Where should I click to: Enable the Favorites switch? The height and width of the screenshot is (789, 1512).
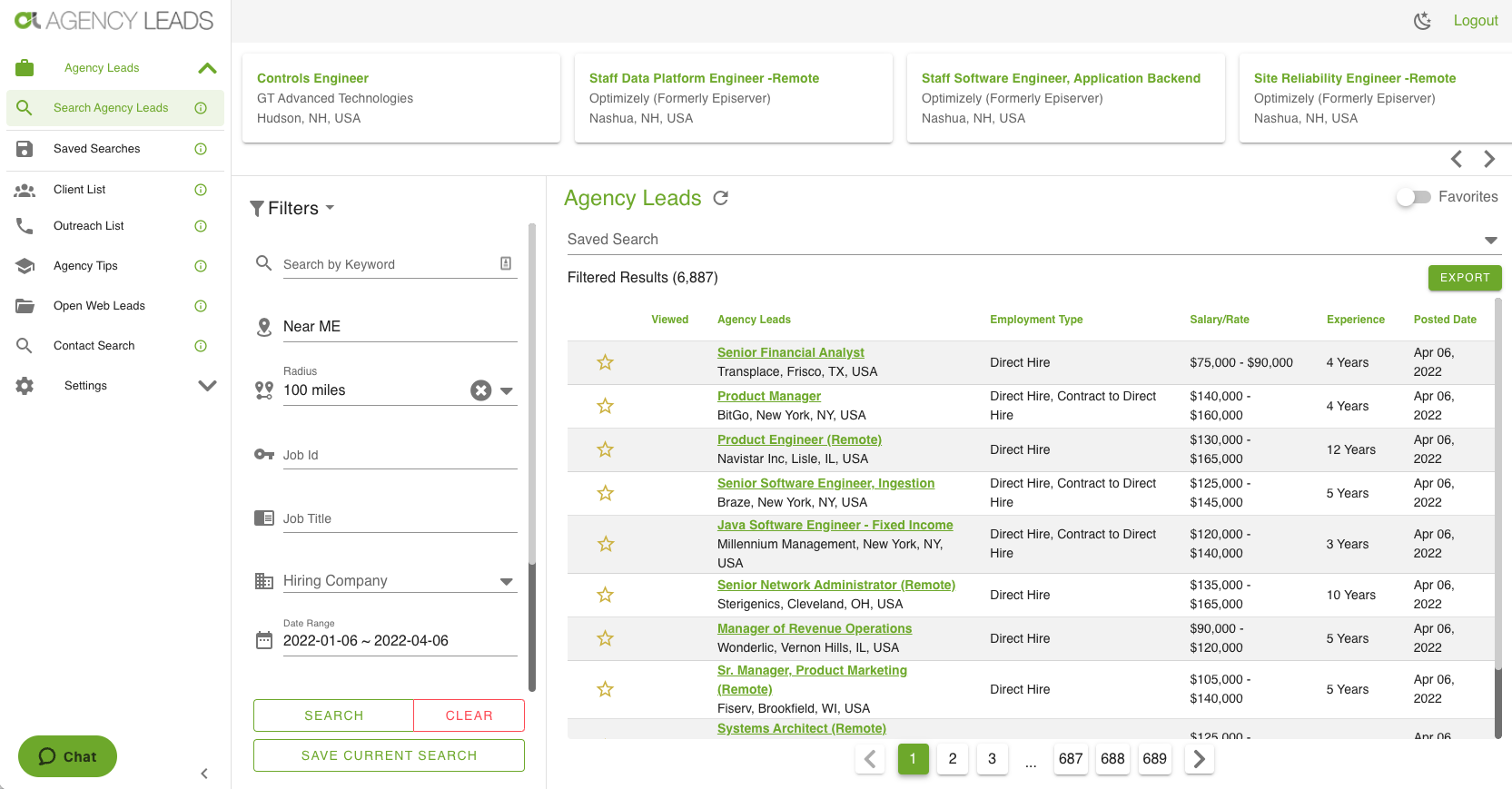pyautogui.click(x=1414, y=197)
